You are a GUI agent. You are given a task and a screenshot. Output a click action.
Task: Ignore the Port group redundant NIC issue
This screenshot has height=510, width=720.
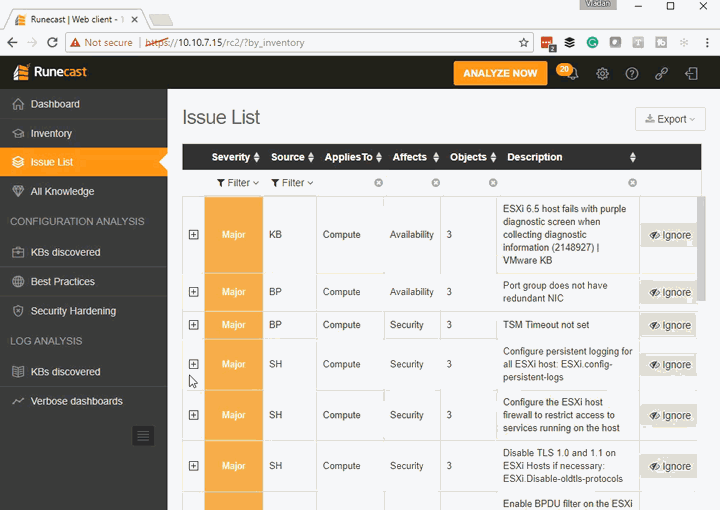(x=669, y=292)
